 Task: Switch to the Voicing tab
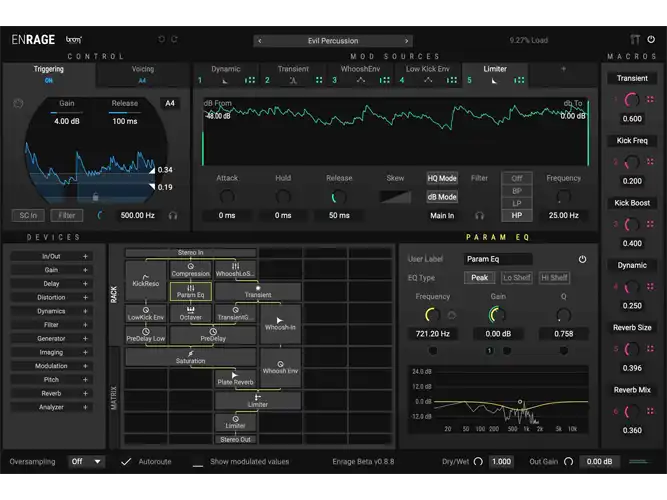pos(143,74)
